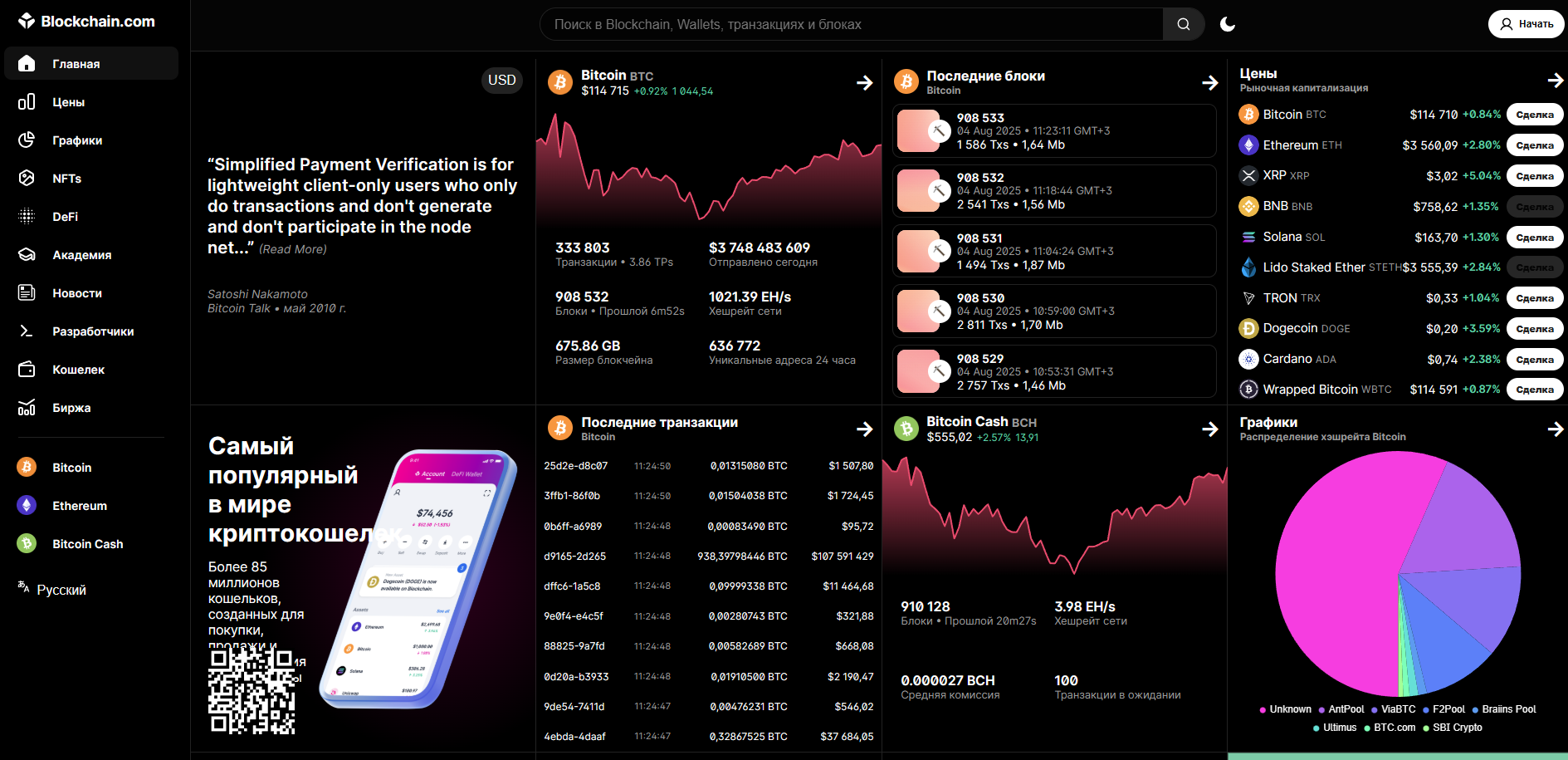Click the Биржа exchange chart icon
The height and width of the screenshot is (760, 1568).
[27, 407]
